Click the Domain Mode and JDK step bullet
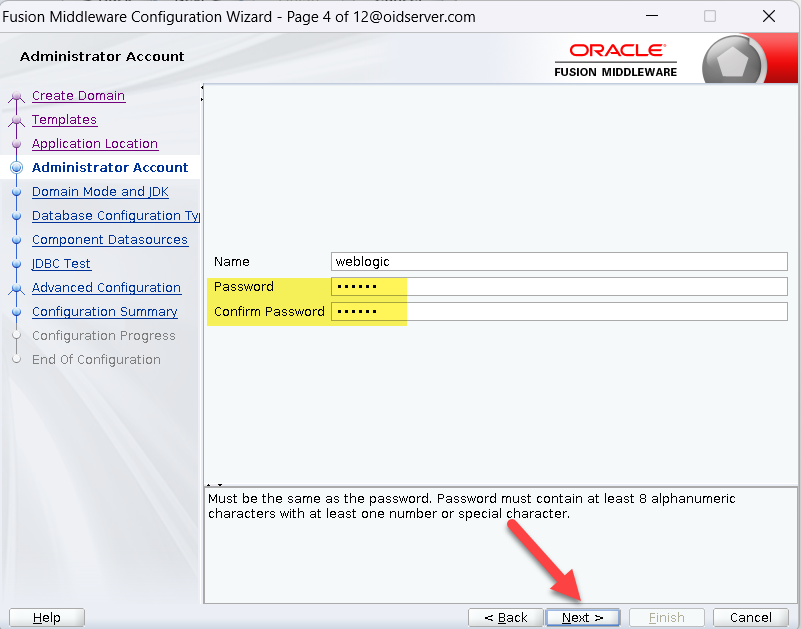Screen dimensions: 801x629 click(16, 192)
